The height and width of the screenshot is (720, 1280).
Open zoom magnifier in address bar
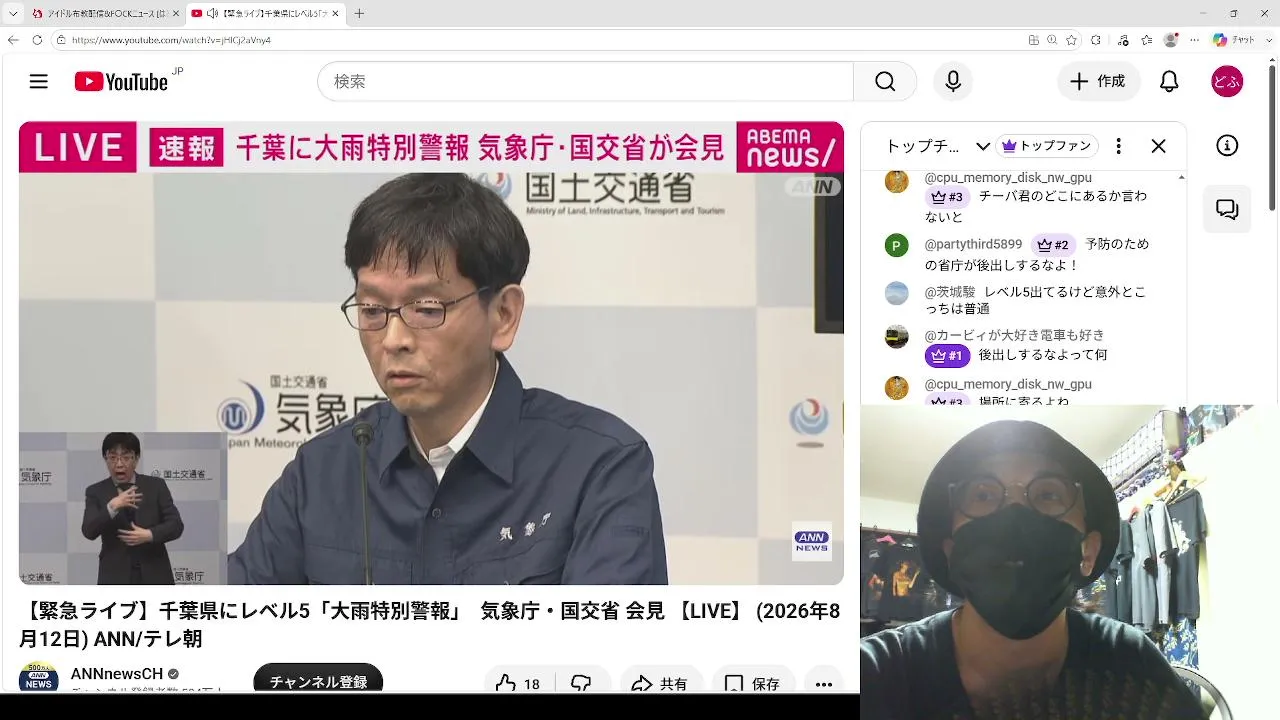1052,40
